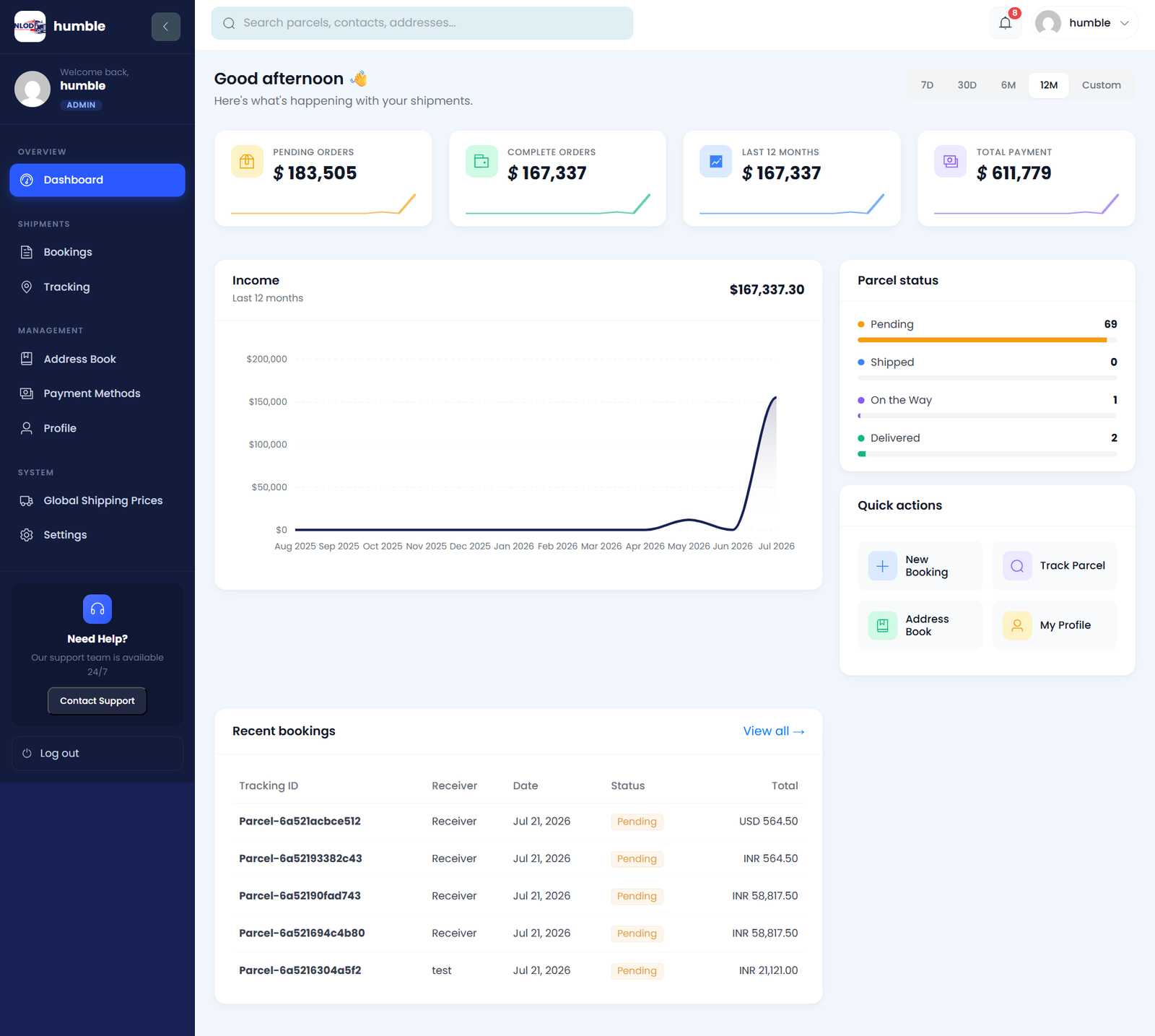Click the USD 564.50 total

coord(768,822)
